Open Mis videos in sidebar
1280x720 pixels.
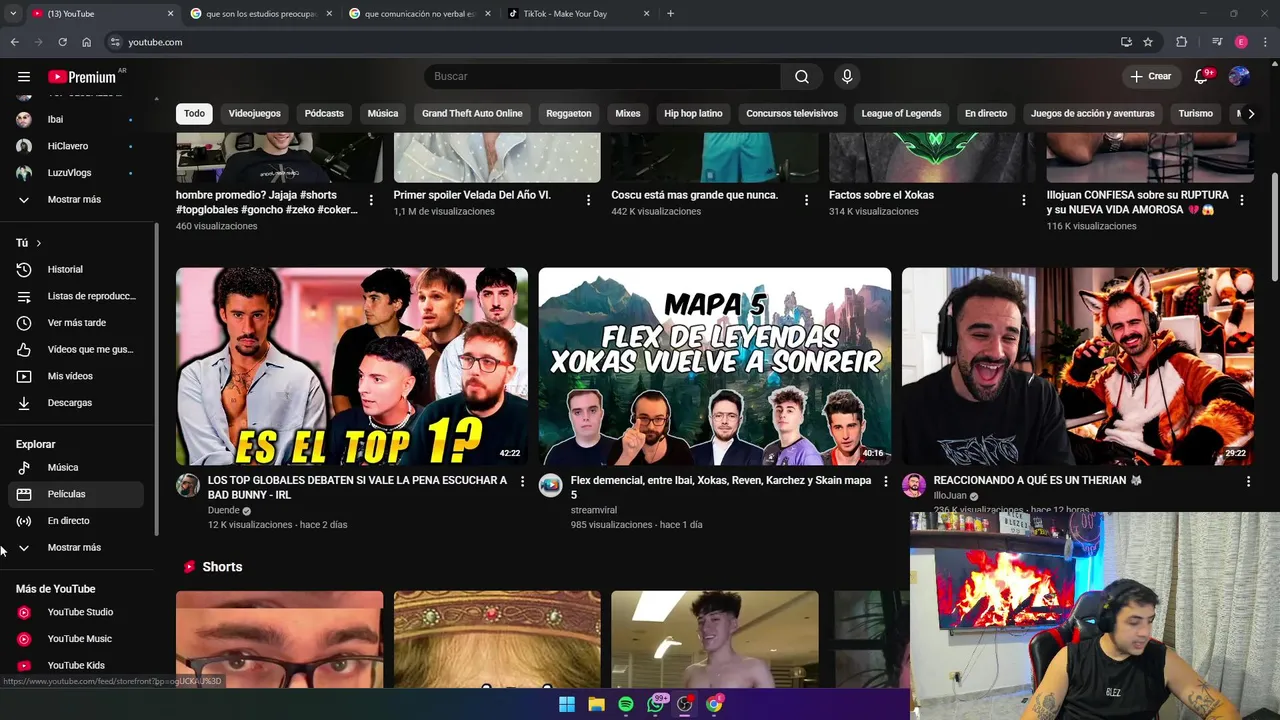[76, 376]
